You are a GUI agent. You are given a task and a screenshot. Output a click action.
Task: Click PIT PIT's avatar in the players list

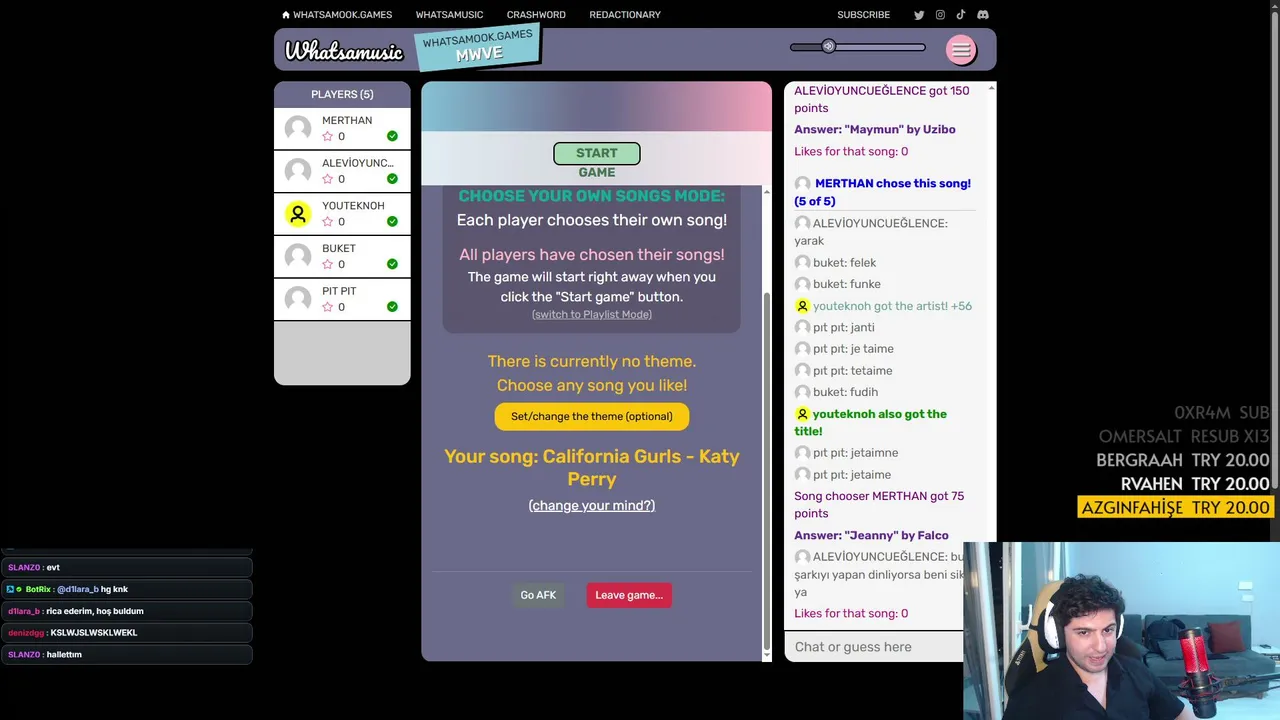point(298,299)
